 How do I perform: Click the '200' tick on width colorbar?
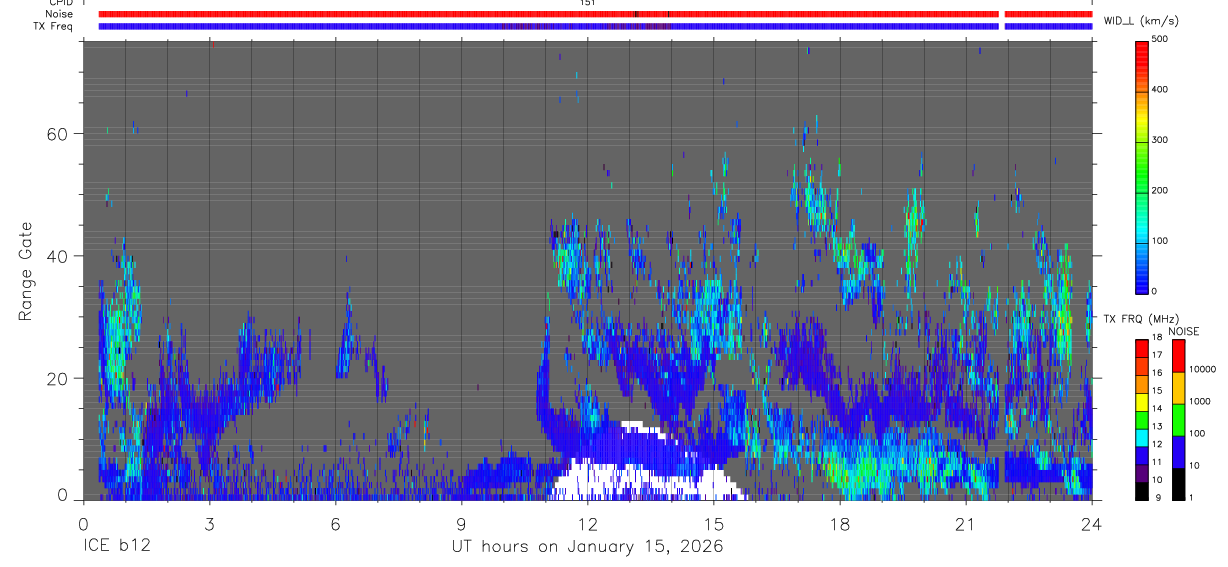coord(1160,190)
